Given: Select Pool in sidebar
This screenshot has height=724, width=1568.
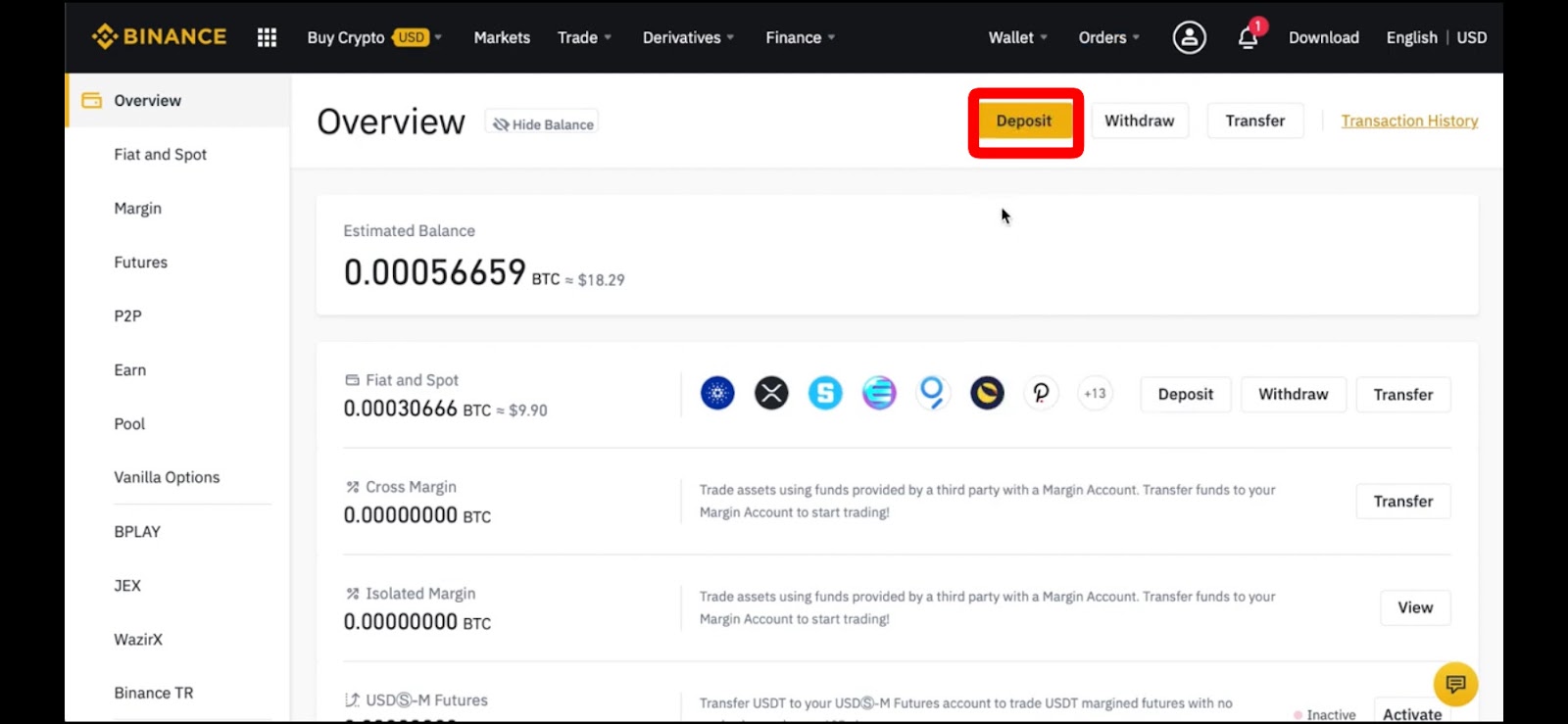Looking at the screenshot, I should pyautogui.click(x=129, y=423).
